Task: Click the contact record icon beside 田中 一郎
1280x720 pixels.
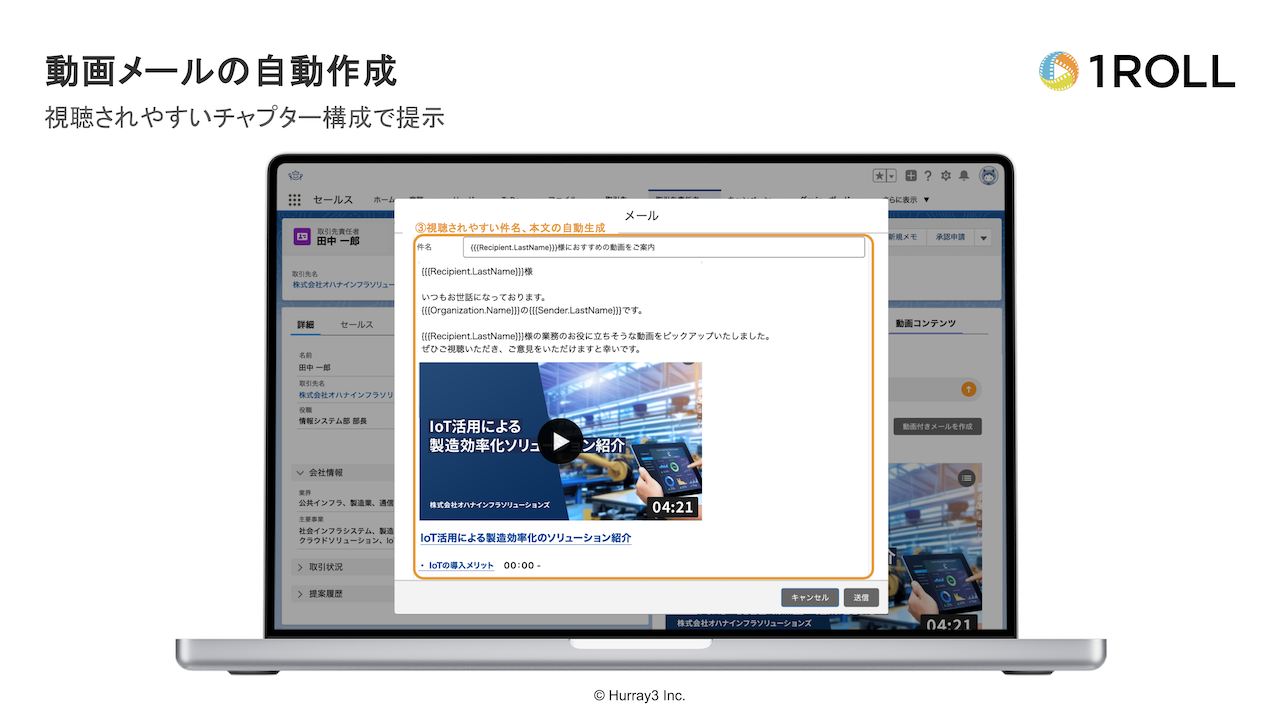Action: tap(301, 237)
